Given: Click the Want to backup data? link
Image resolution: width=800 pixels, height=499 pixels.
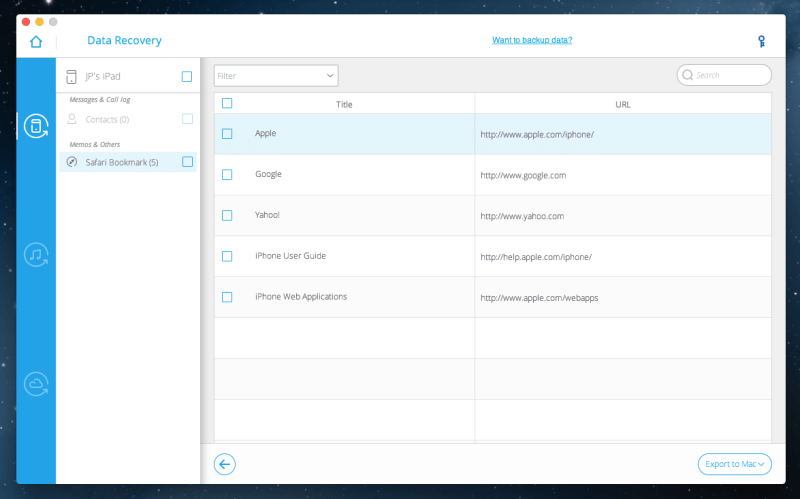Looking at the screenshot, I should point(532,40).
